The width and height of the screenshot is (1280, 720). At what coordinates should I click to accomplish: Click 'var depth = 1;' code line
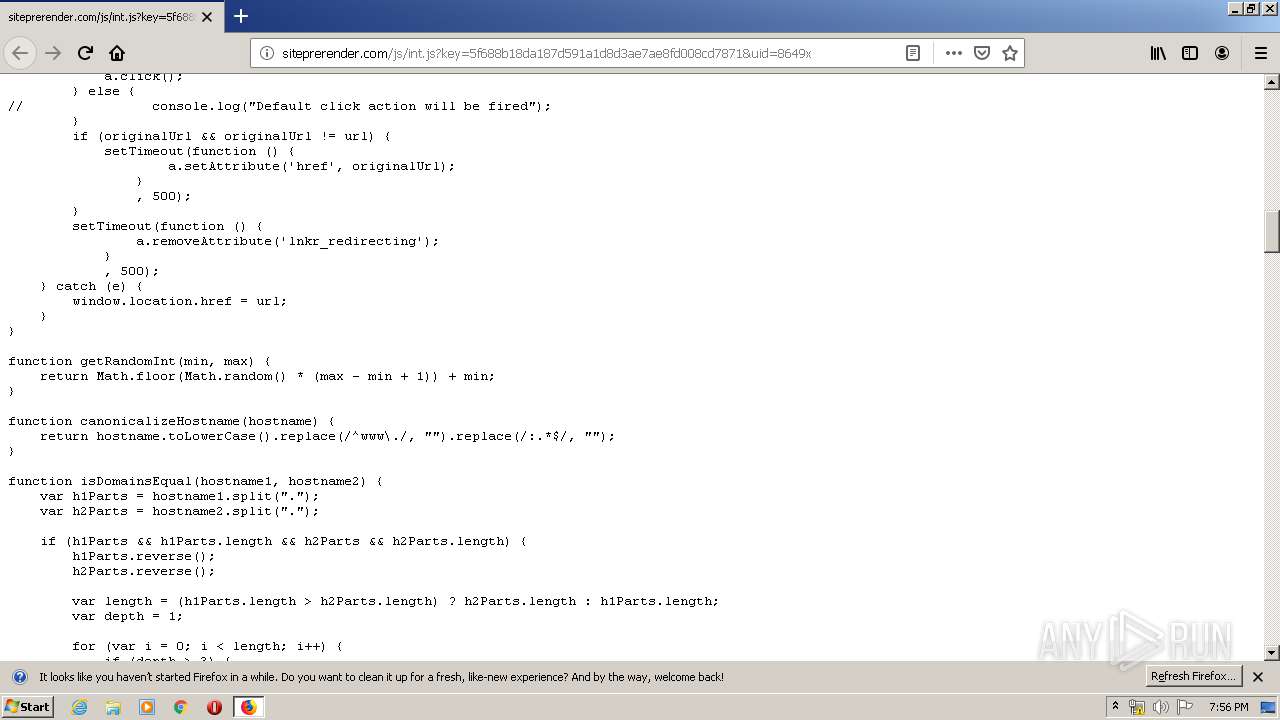click(x=127, y=616)
